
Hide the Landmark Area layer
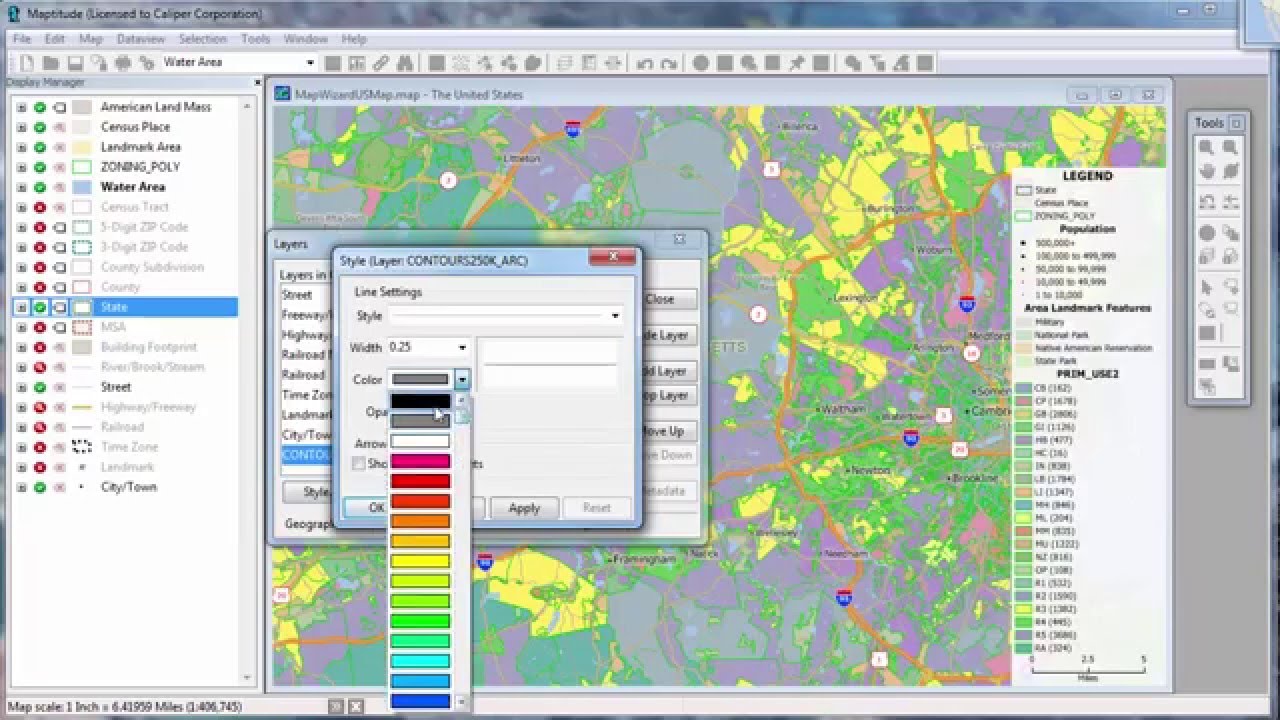(40, 147)
